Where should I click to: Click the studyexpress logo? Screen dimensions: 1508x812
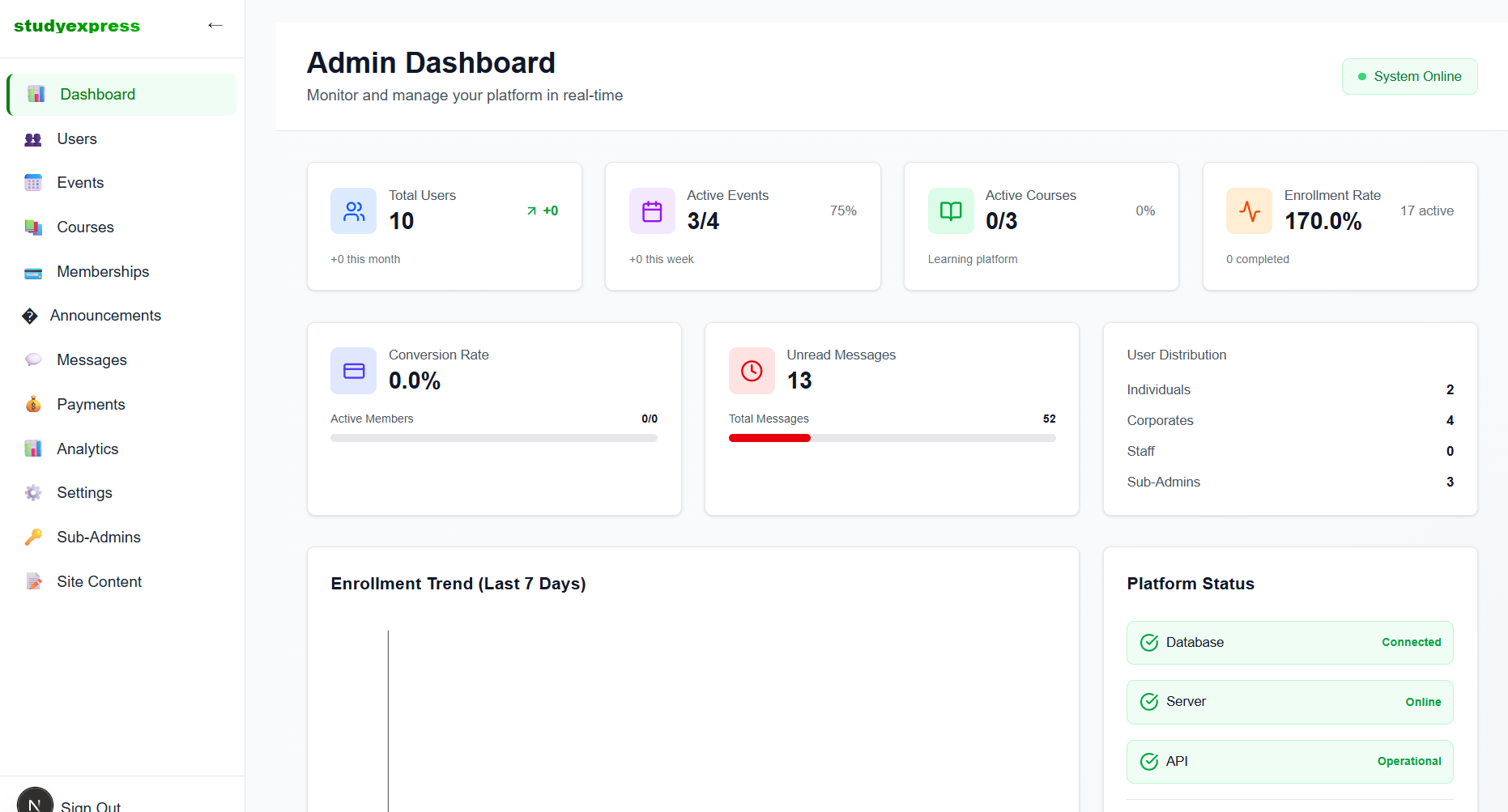[x=76, y=25]
